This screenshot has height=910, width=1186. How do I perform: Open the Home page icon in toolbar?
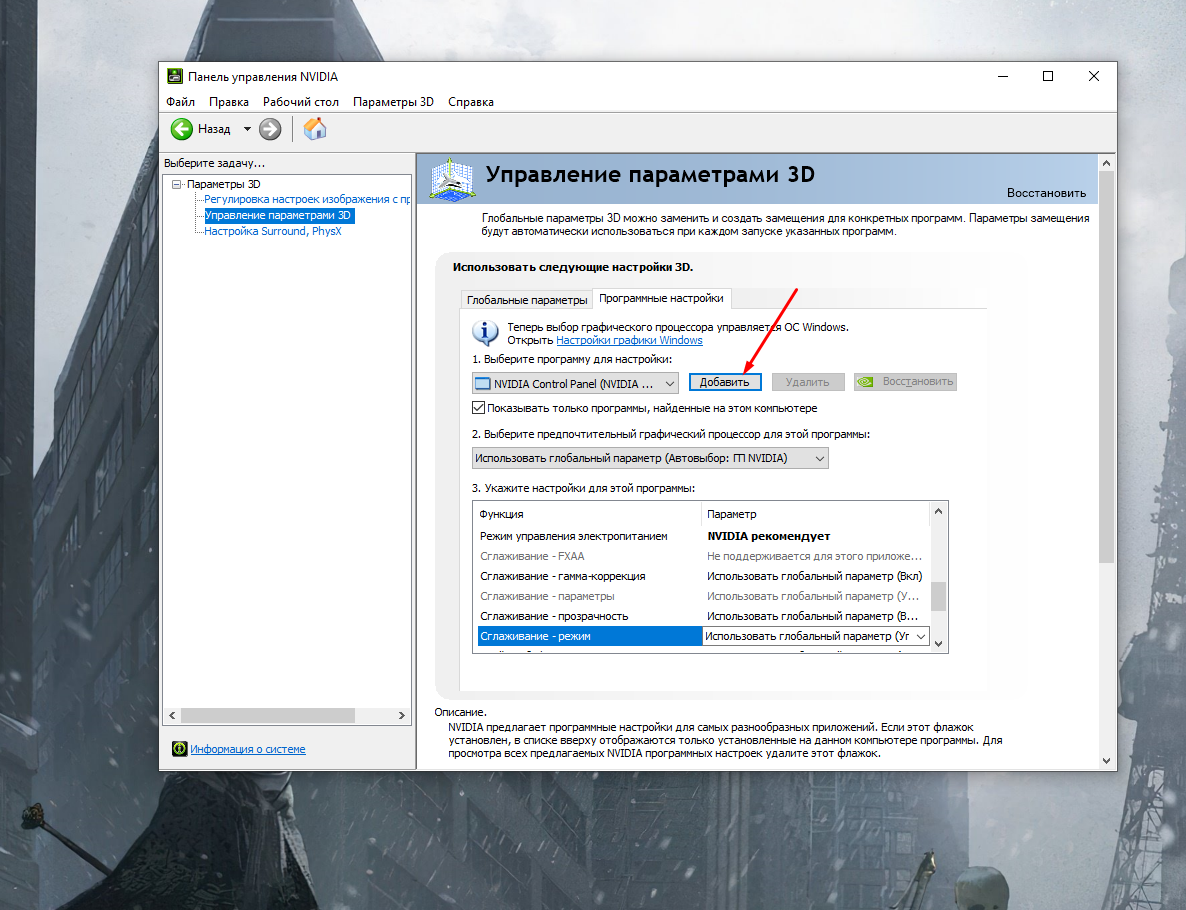click(x=315, y=129)
